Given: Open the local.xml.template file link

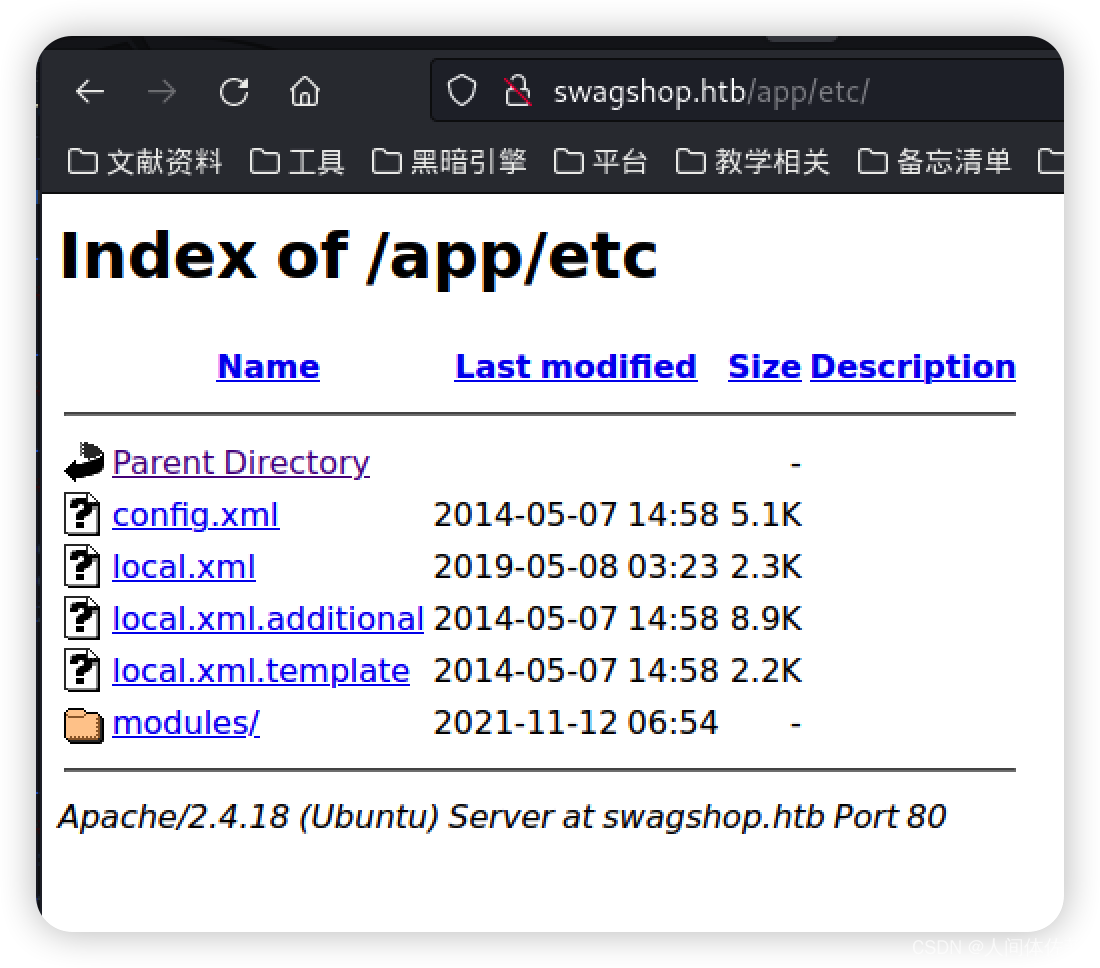Looking at the screenshot, I should (x=261, y=671).
